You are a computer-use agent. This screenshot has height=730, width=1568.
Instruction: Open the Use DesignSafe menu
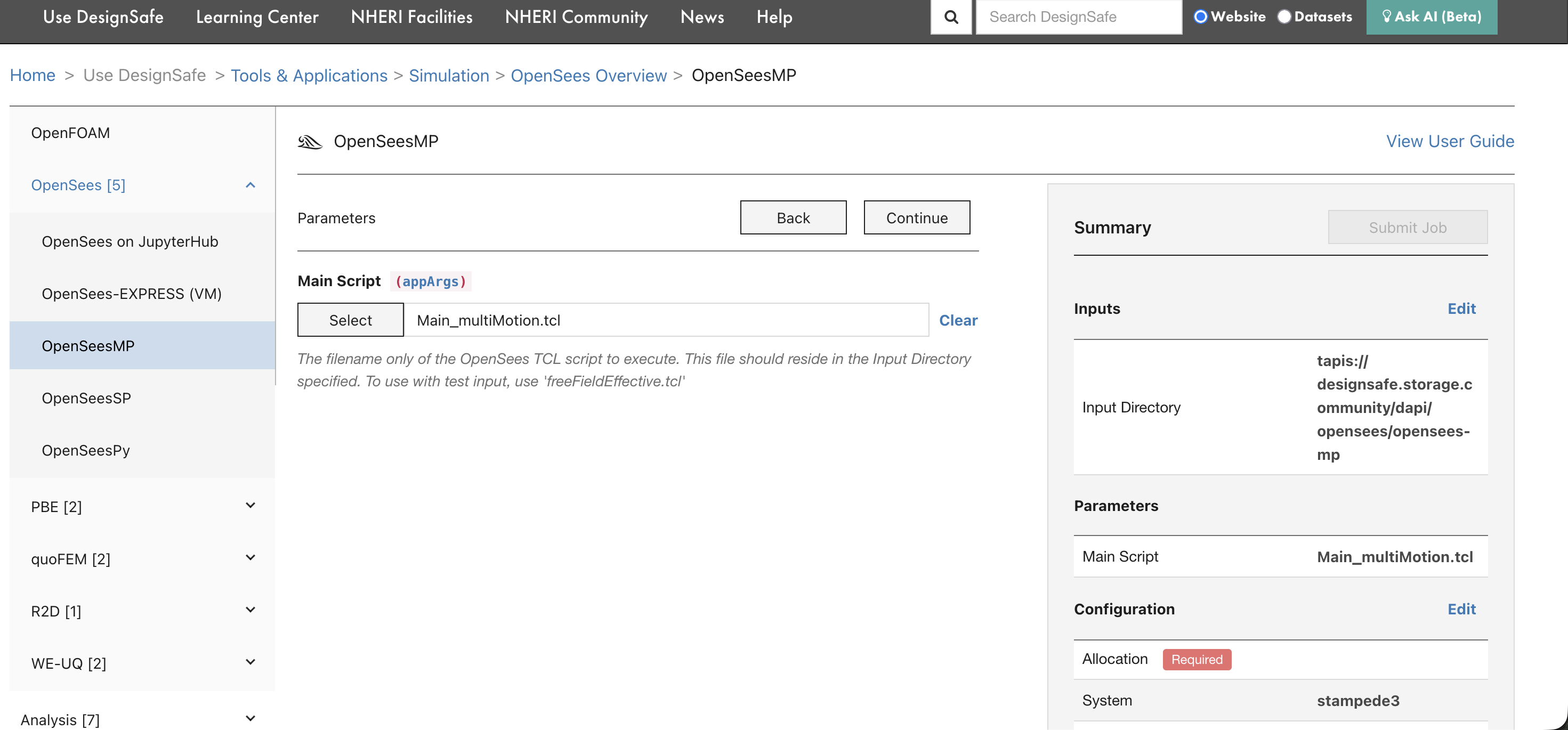coord(103,17)
